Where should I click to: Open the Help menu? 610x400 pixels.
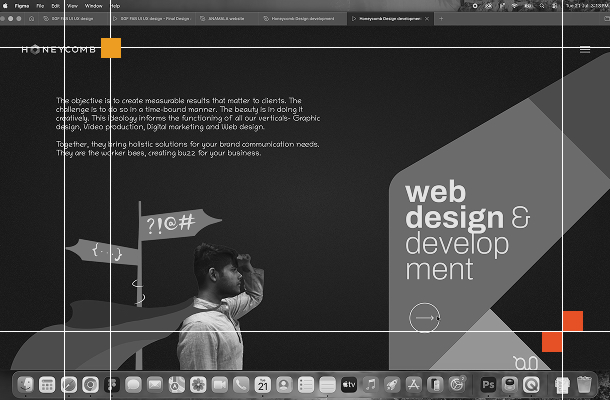click(x=115, y=6)
